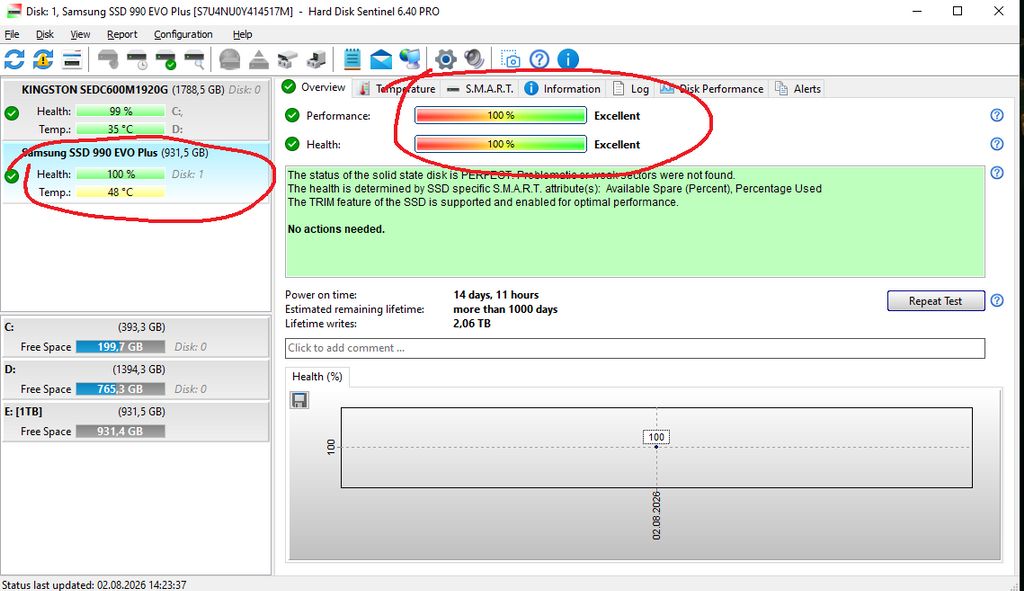Click the 'more than 1000 days' lifetime value

click(505, 310)
